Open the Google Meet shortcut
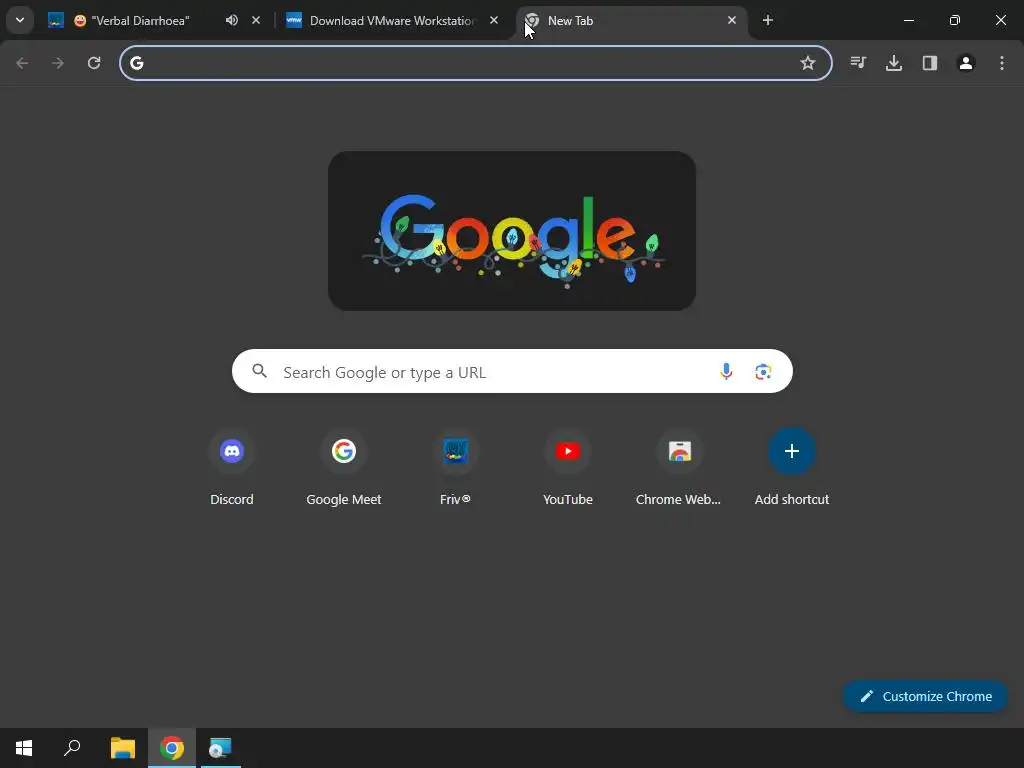The width and height of the screenshot is (1024, 768). (344, 468)
